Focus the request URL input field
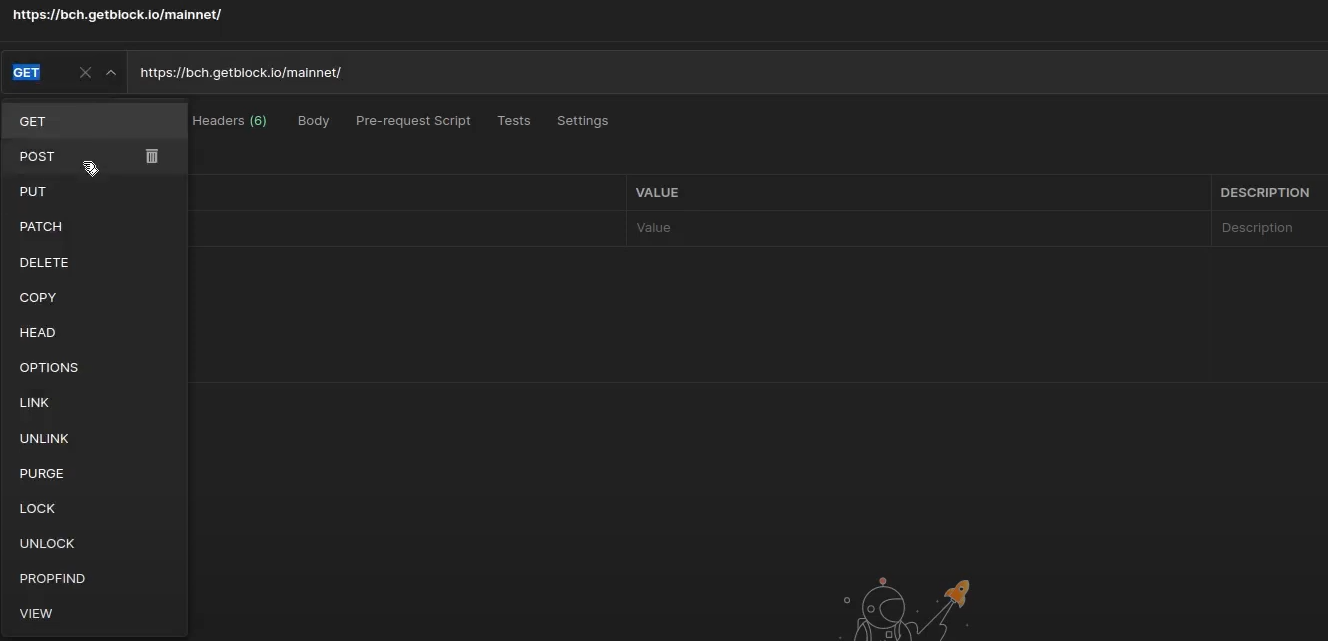Viewport: 1328px width, 641px height. click(x=727, y=72)
